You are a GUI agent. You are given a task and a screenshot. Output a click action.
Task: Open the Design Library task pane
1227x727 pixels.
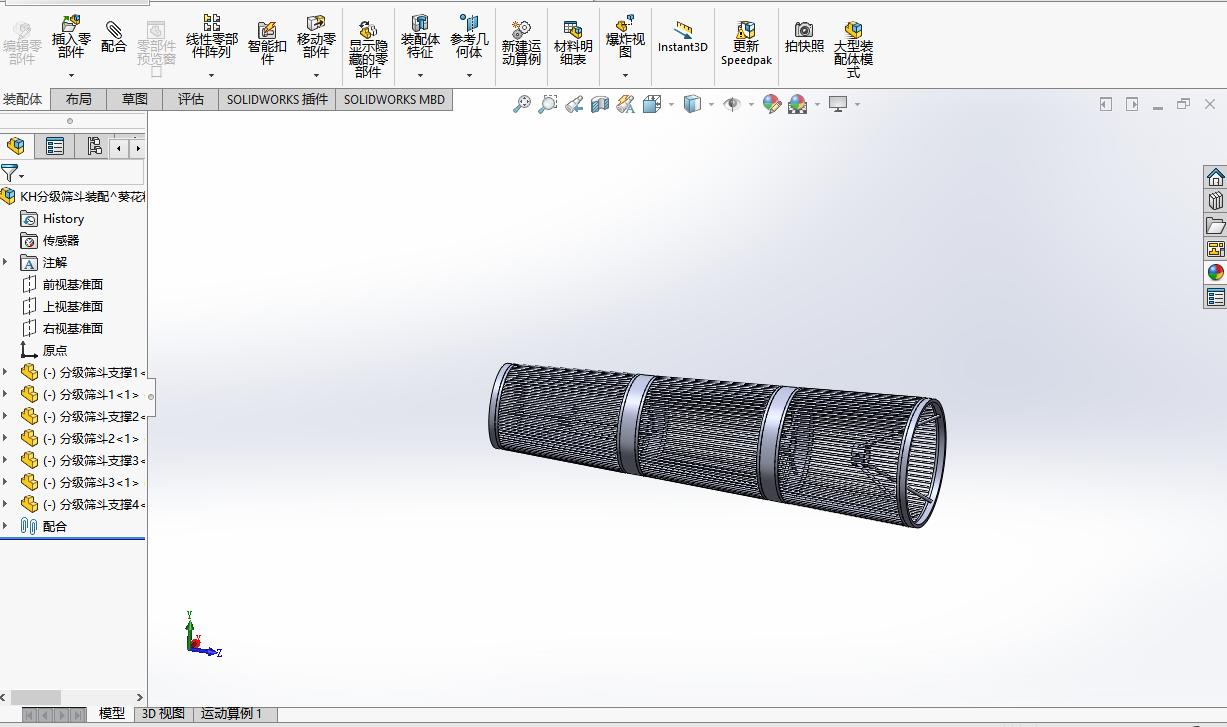pos(1215,201)
